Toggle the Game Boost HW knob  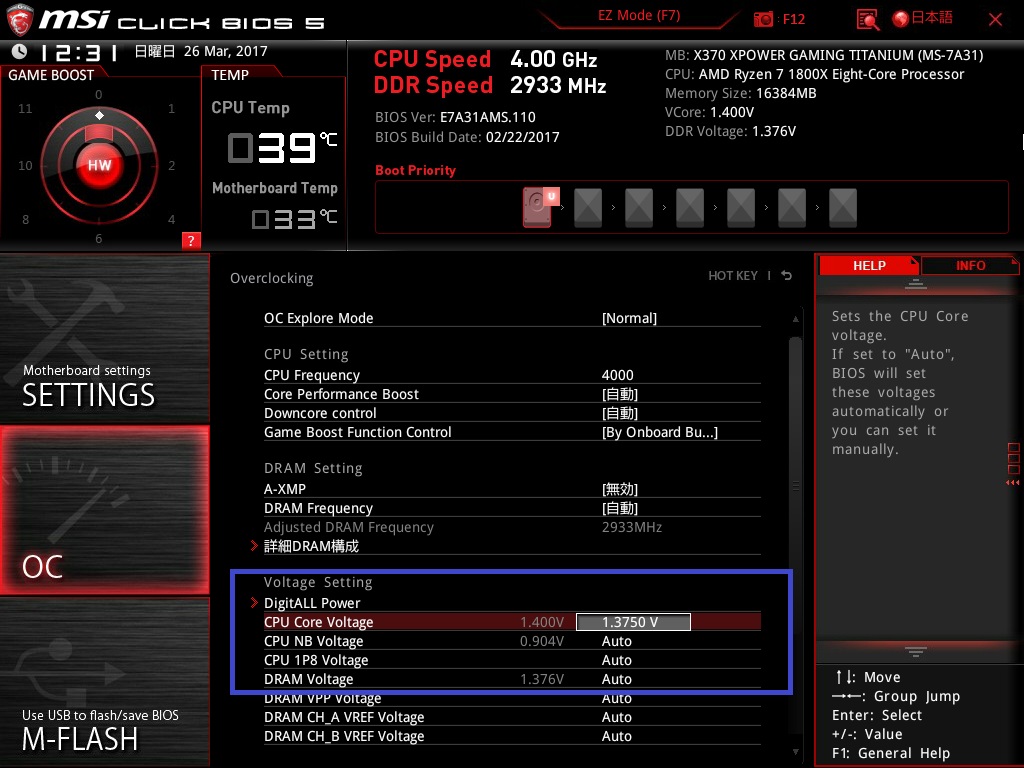tap(99, 165)
